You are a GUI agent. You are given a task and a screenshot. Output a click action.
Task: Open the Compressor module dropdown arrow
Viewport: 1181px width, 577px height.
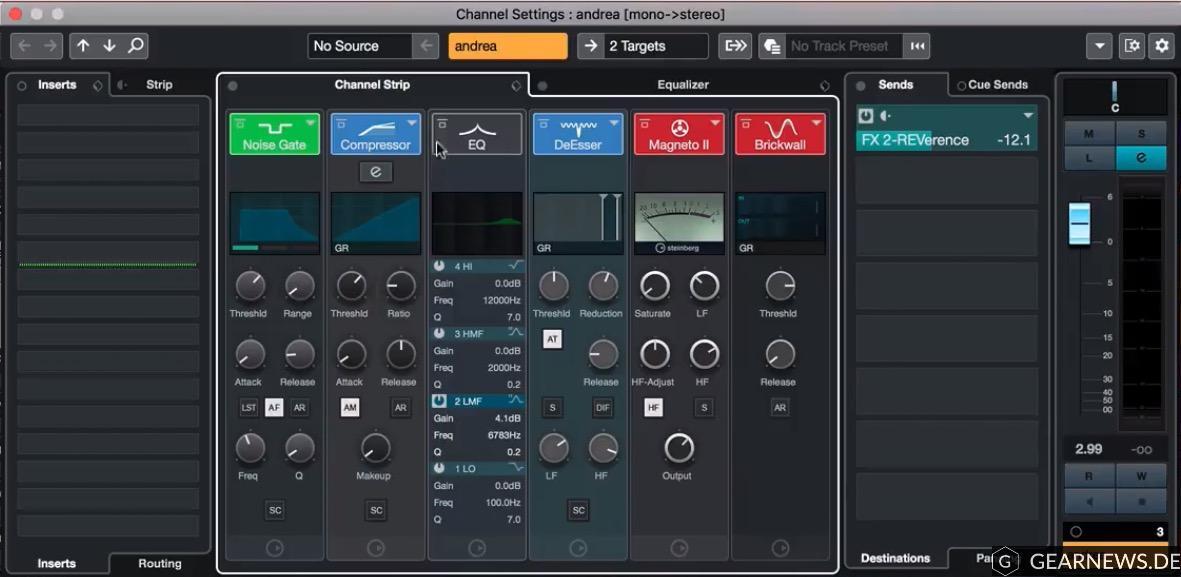(411, 123)
